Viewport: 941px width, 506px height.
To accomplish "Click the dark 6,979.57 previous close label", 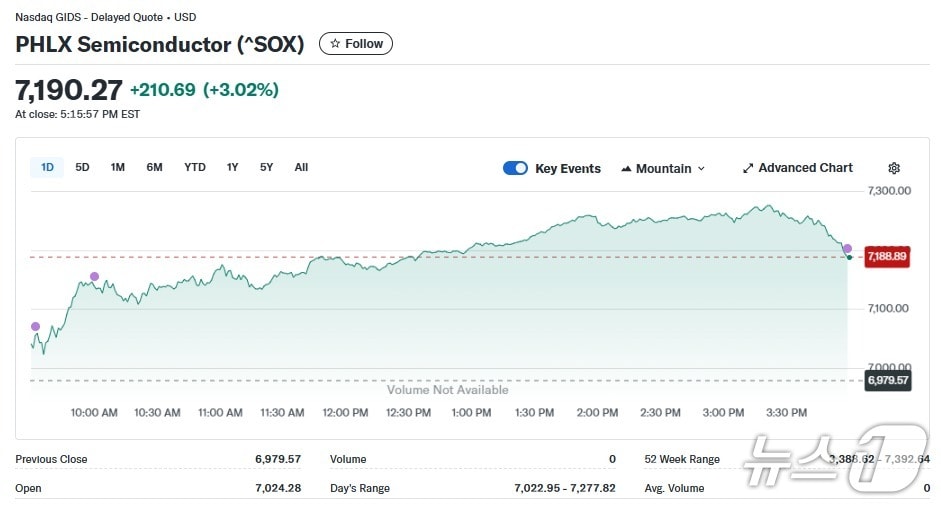I will (x=887, y=380).
